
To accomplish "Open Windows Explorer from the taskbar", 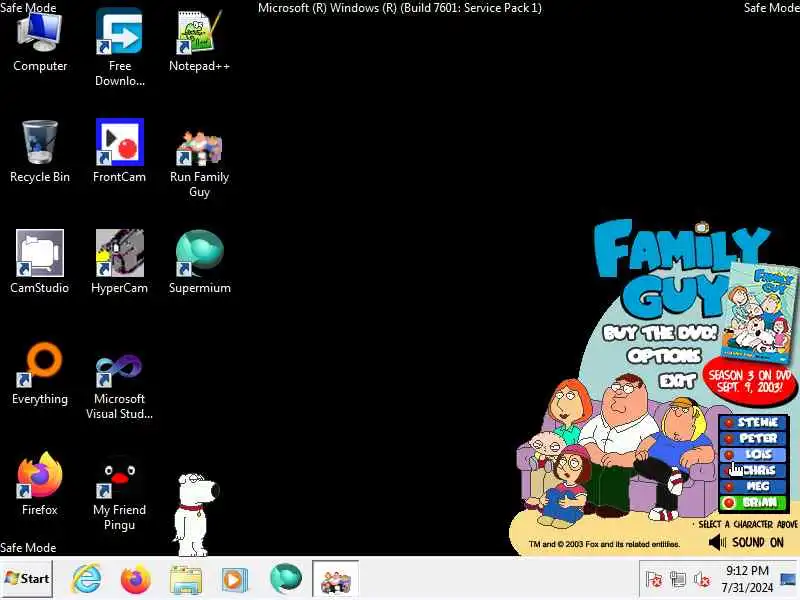I will (x=186, y=580).
